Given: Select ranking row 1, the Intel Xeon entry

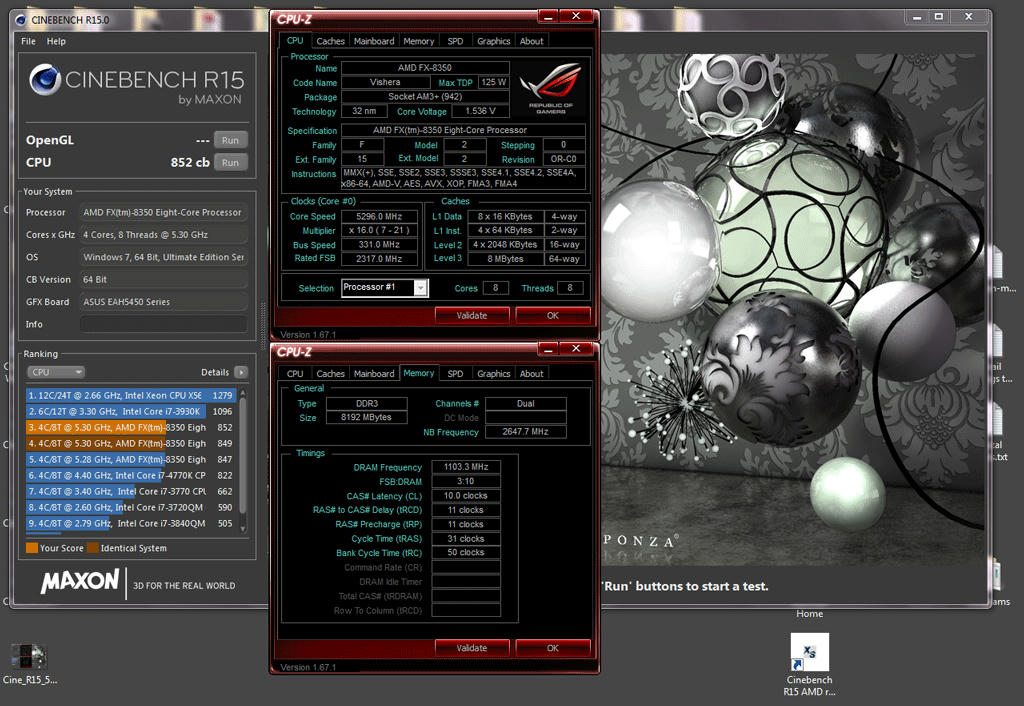Looking at the screenshot, I should pyautogui.click(x=131, y=395).
